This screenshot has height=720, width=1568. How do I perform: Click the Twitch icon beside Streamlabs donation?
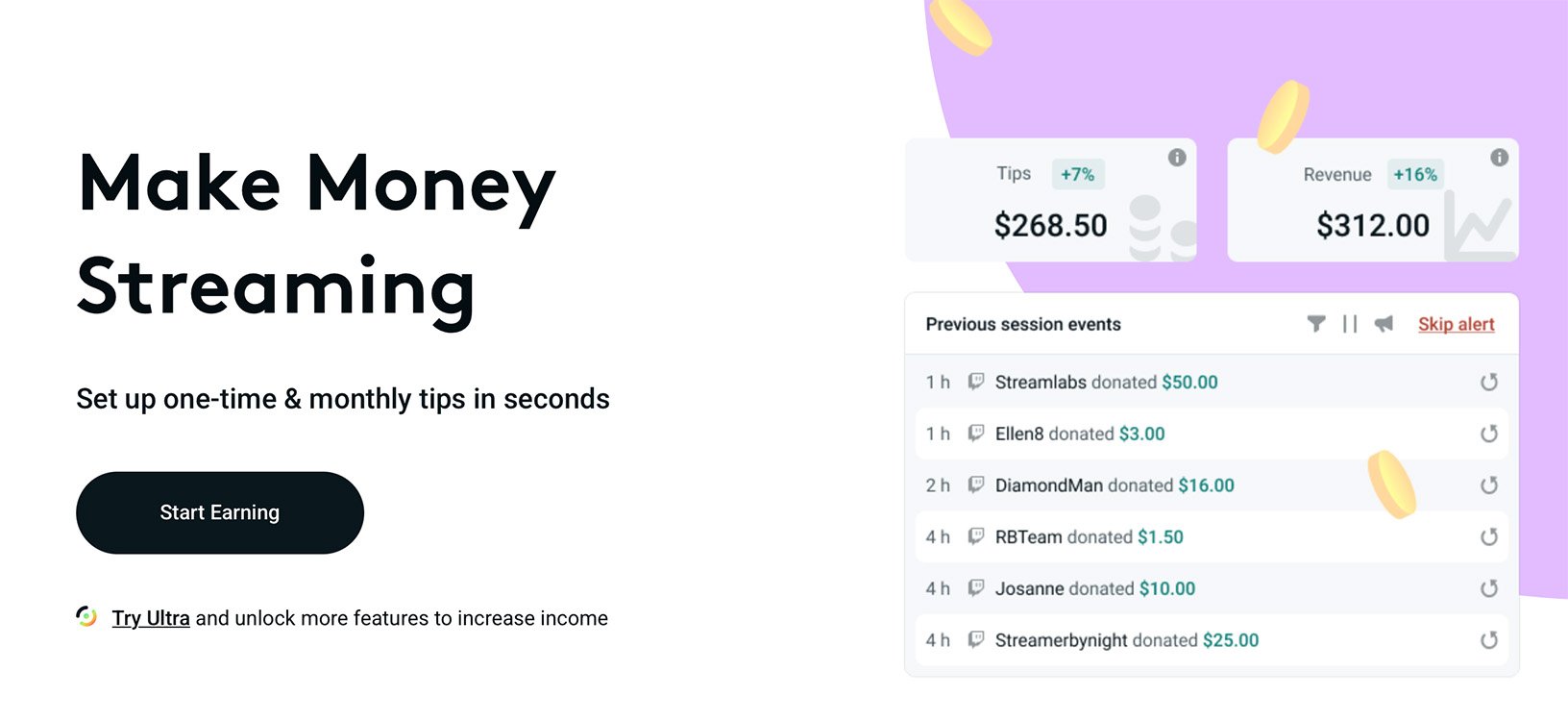pyautogui.click(x=976, y=382)
